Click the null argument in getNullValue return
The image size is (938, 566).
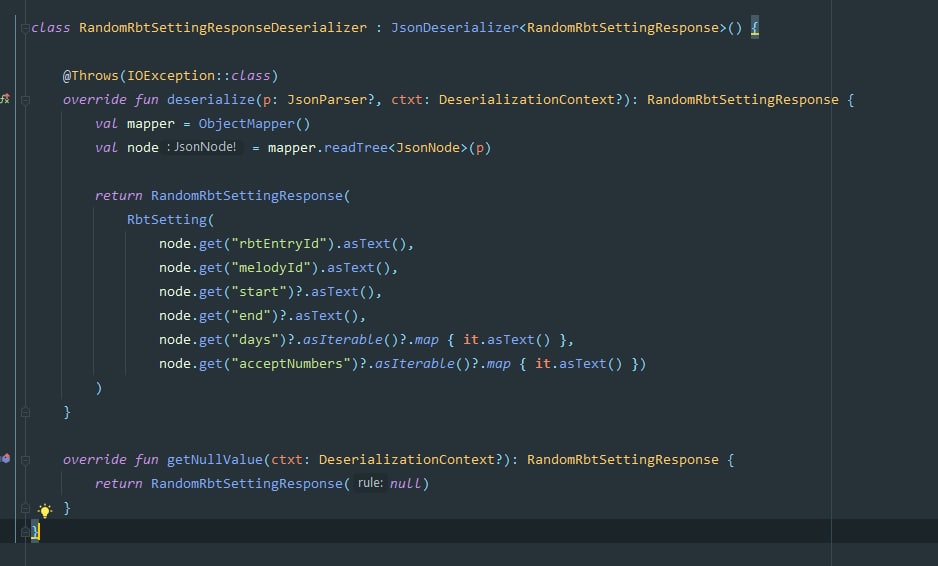405,483
